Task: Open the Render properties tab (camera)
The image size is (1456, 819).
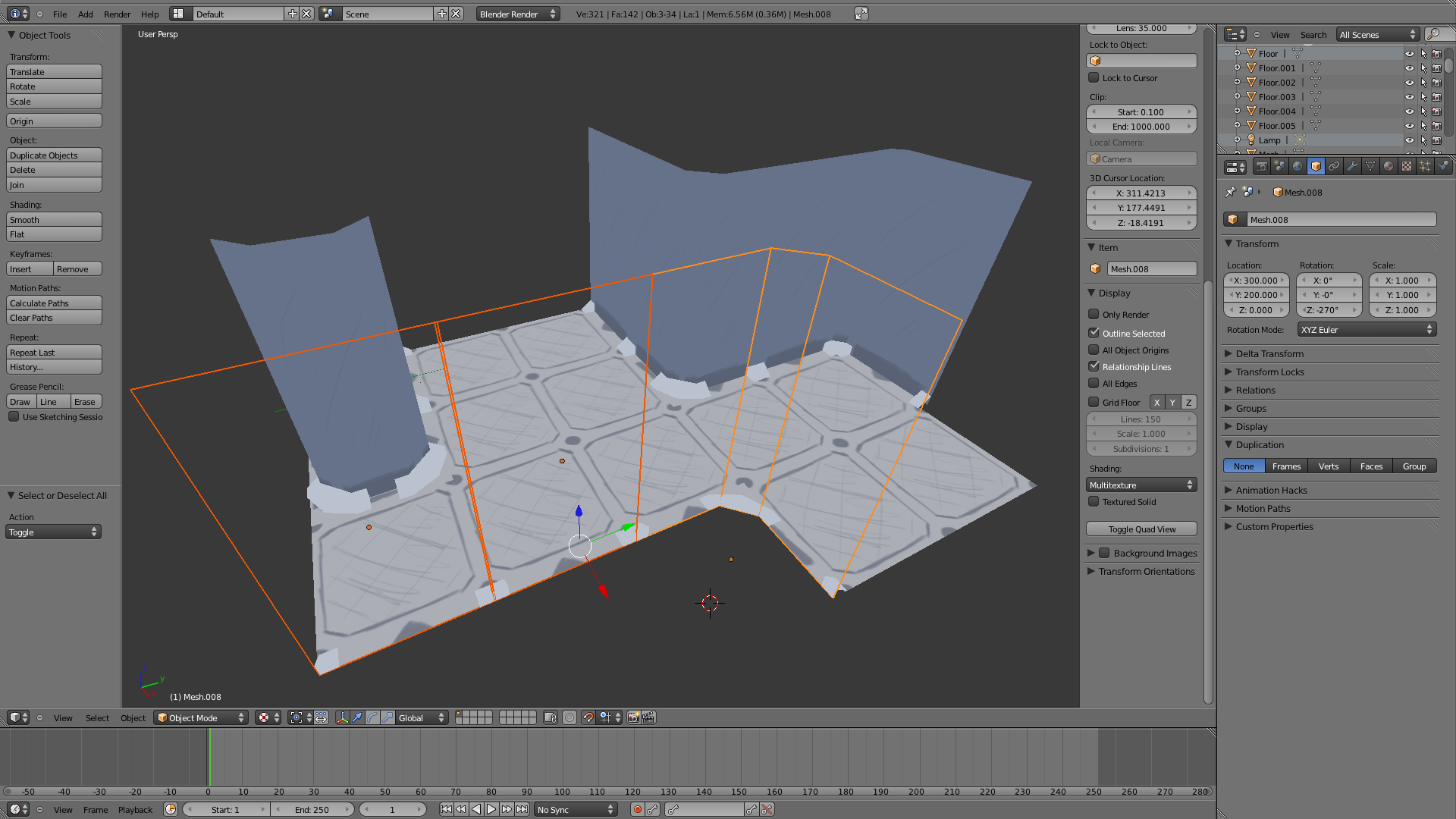Action: [x=1261, y=166]
